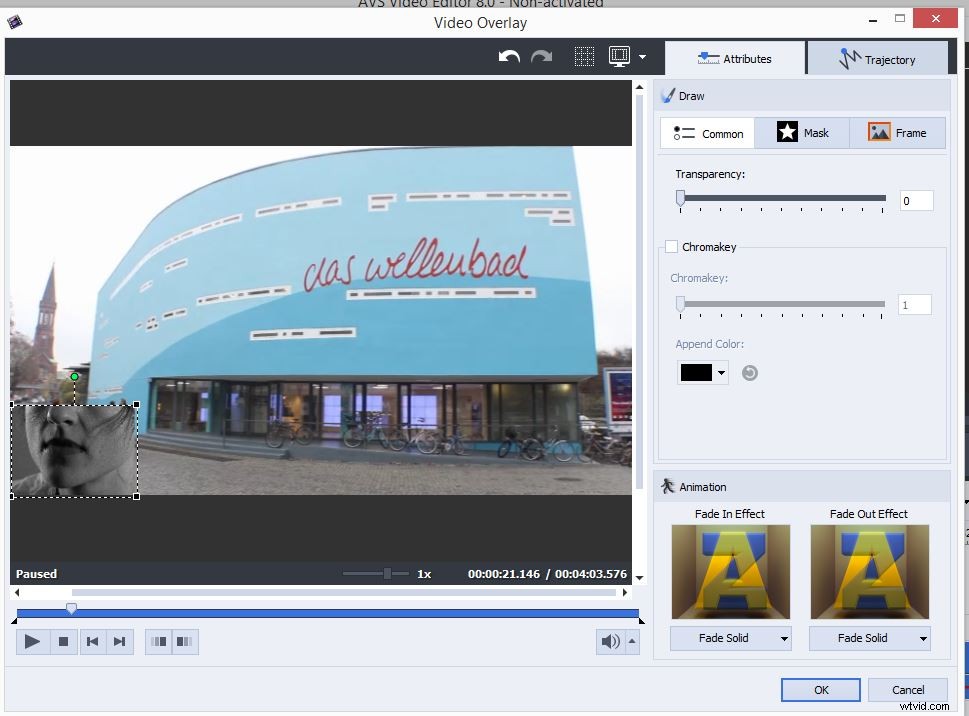The image size is (969, 716).
Task: Cancel the Video Overlay dialog
Action: click(906, 689)
